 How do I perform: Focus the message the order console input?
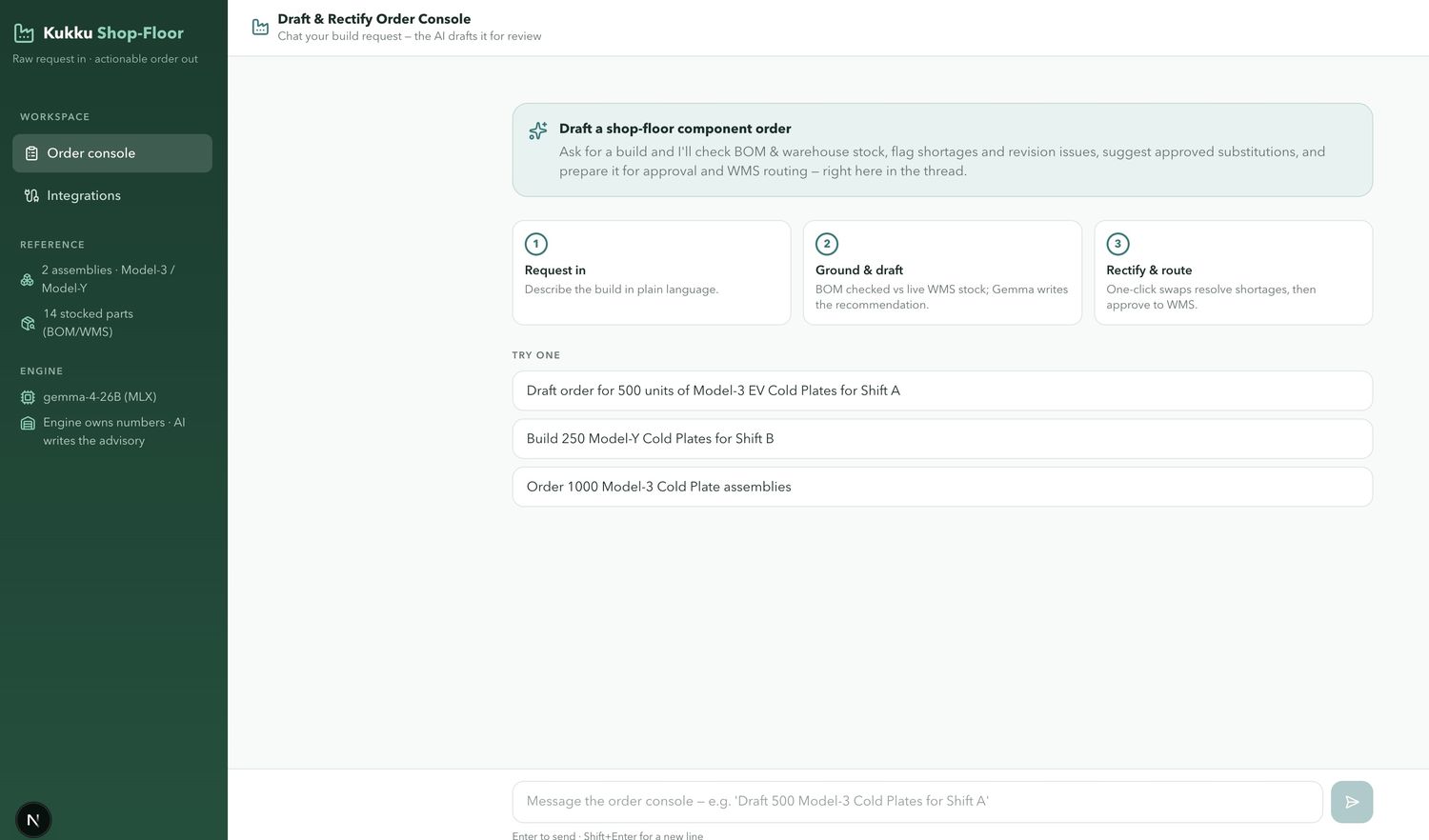917,802
